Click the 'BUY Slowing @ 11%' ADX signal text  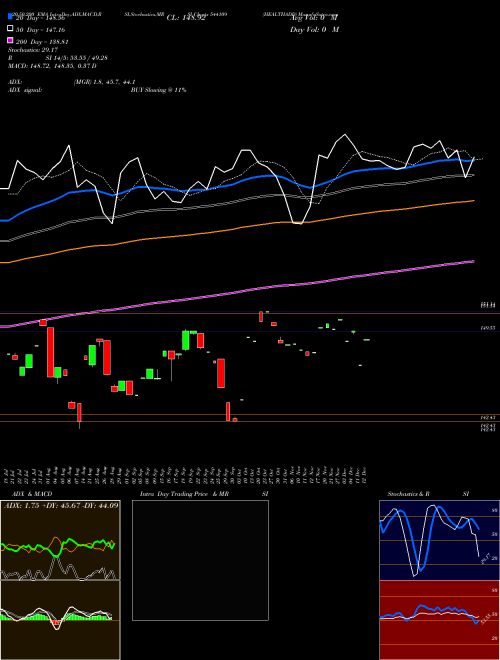pyautogui.click(x=158, y=90)
